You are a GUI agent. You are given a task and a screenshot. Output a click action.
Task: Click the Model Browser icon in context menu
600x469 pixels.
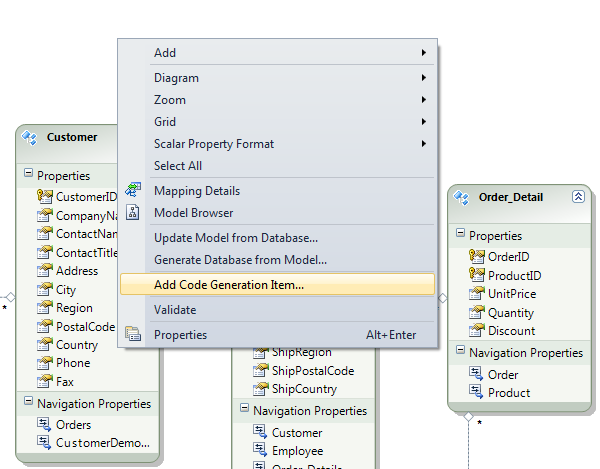(133, 212)
